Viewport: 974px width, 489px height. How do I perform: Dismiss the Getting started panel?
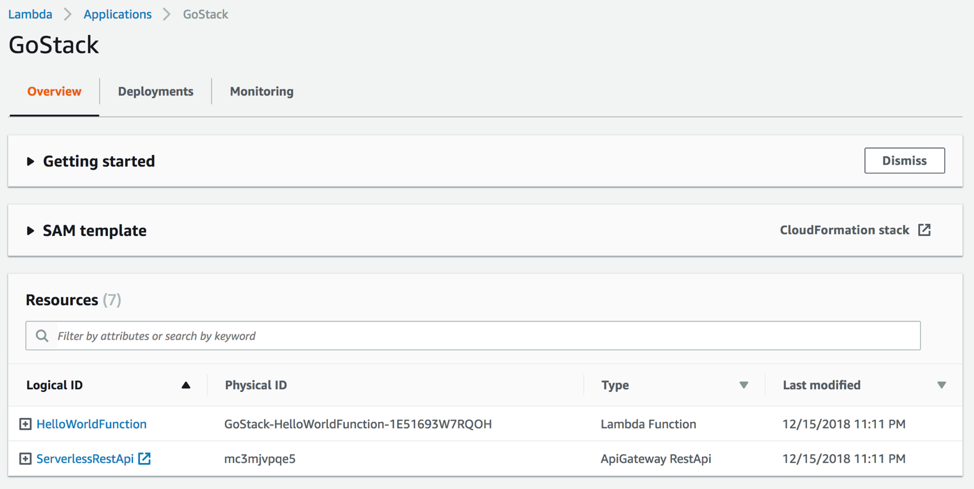(904, 161)
